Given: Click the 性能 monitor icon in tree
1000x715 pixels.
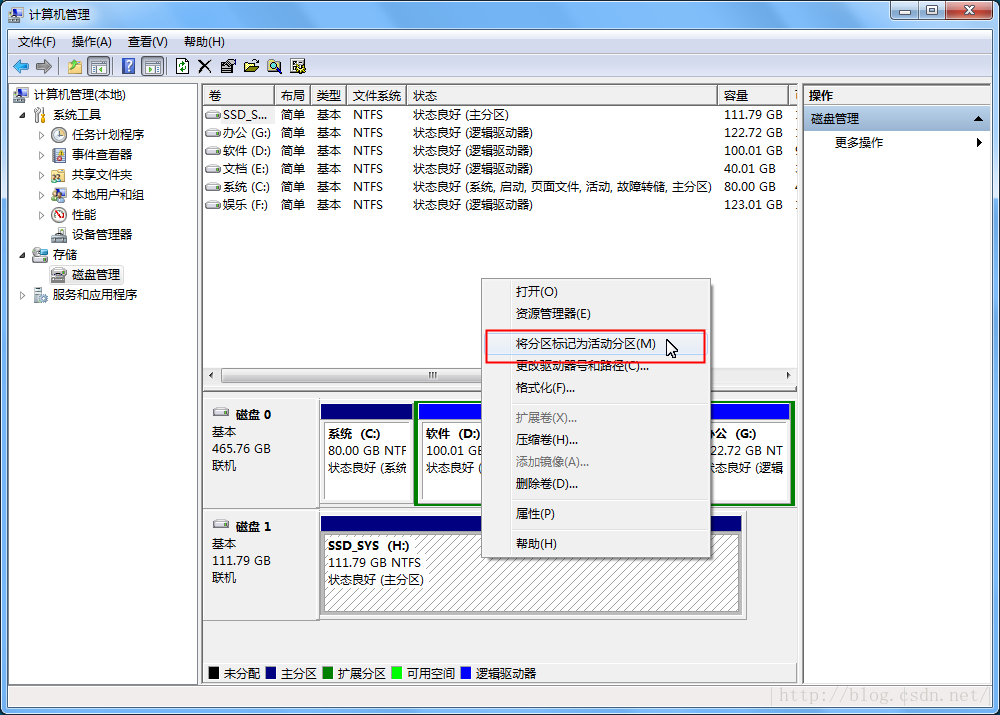Looking at the screenshot, I should pyautogui.click(x=59, y=215).
